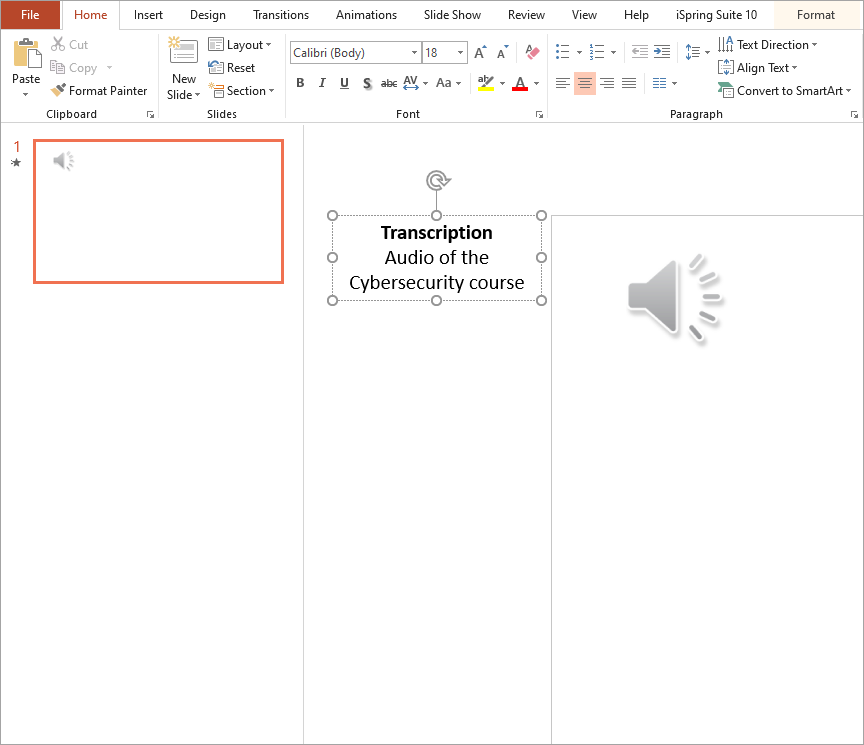864x745 pixels.
Task: Toggle underline formatting
Action: [343, 83]
